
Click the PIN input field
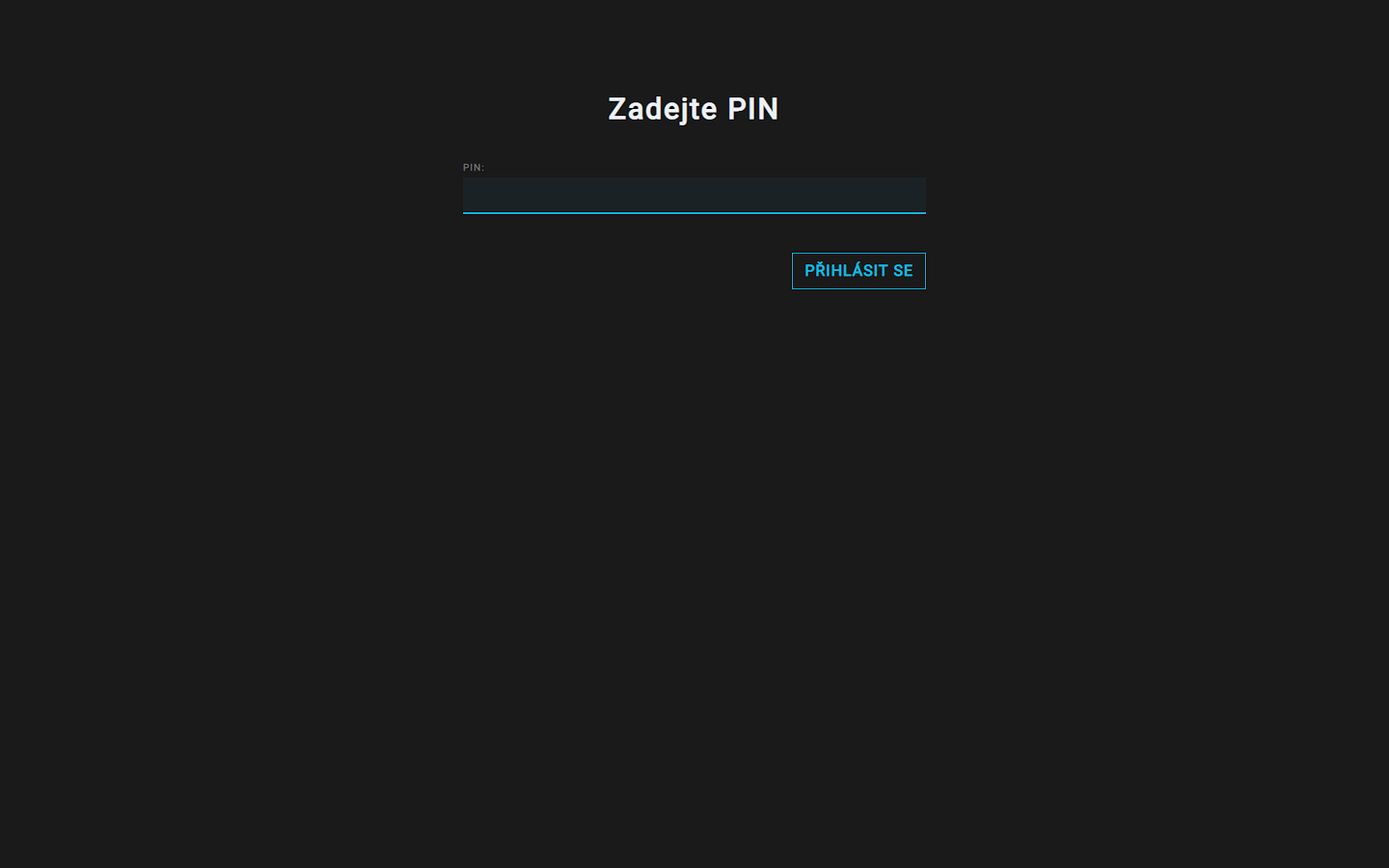694,195
